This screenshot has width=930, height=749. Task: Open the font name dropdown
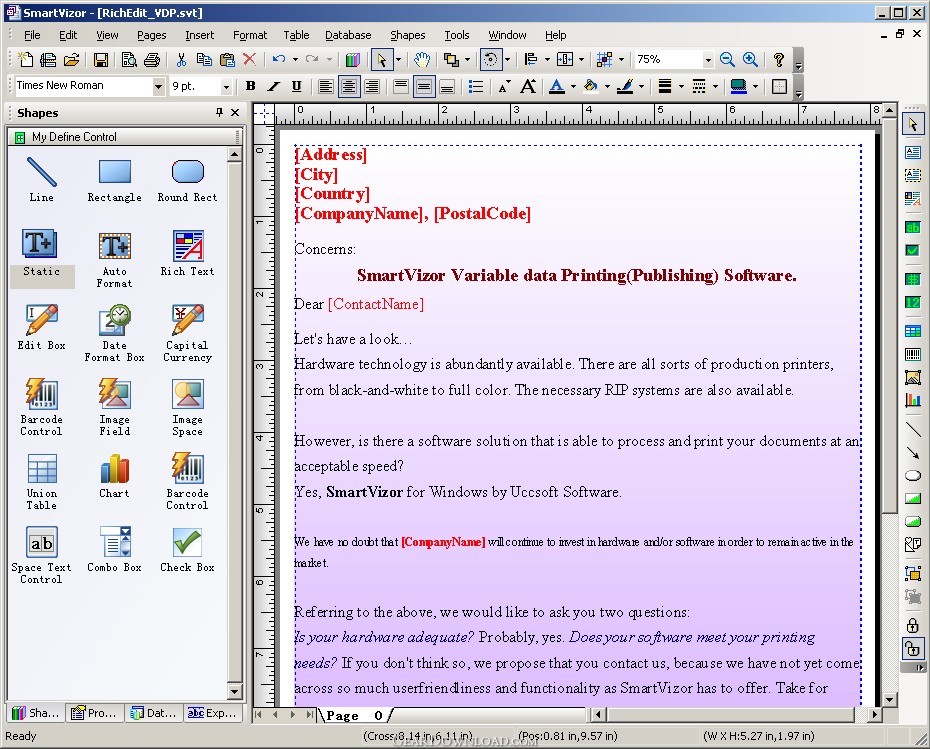[x=158, y=87]
